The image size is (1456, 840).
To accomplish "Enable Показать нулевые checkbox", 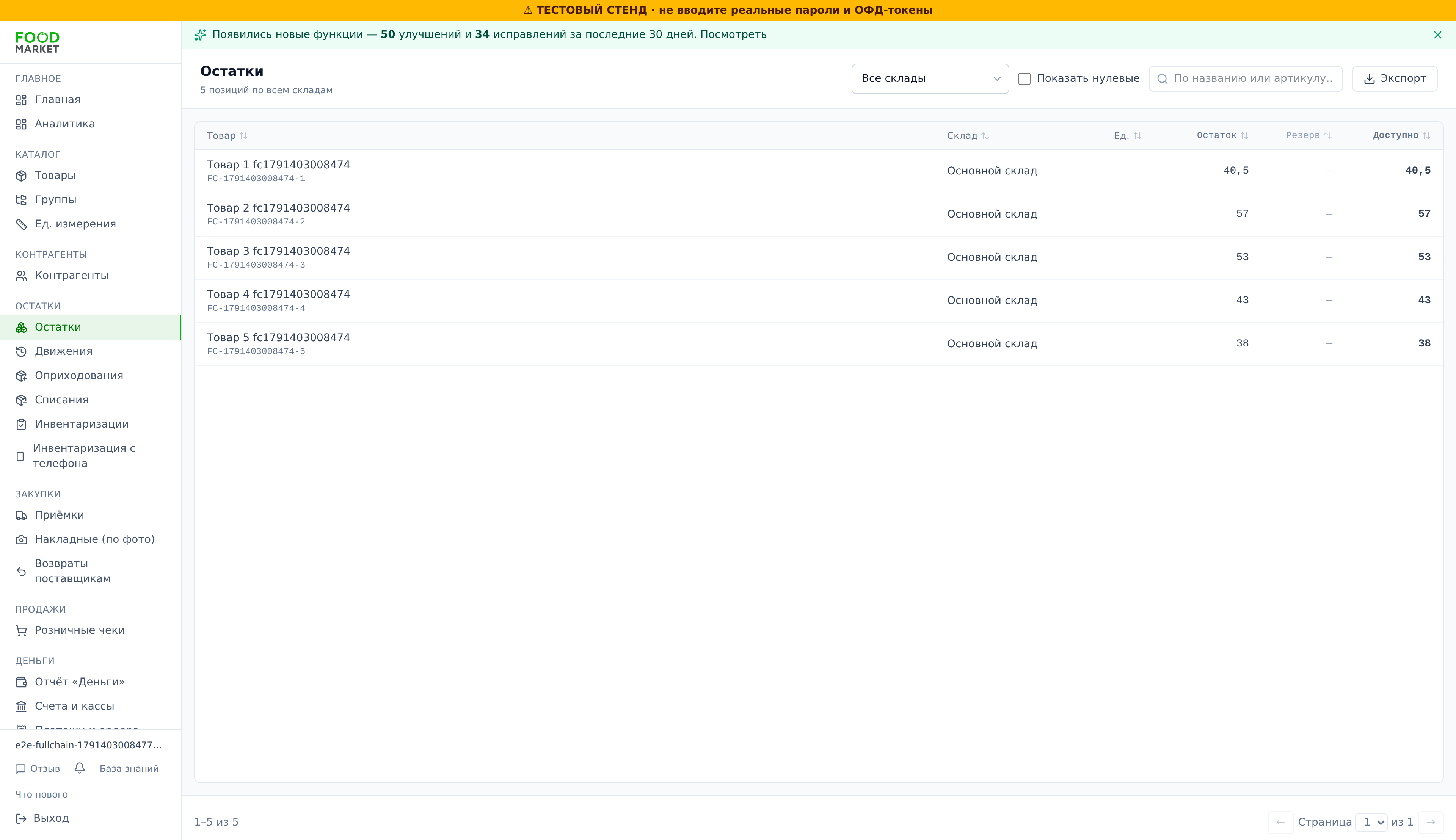I will click(1025, 79).
